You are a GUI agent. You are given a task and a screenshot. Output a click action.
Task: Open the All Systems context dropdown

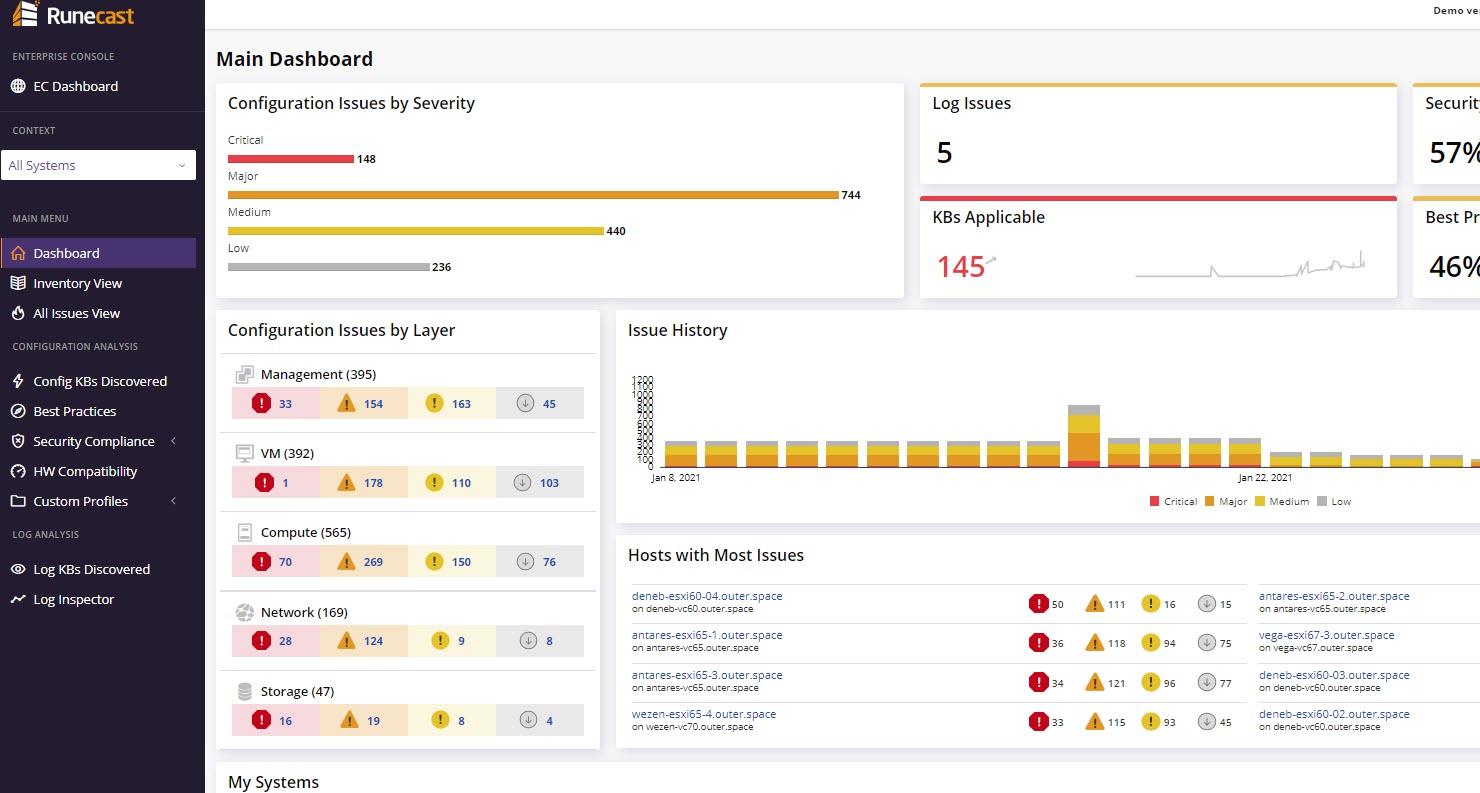(98, 166)
